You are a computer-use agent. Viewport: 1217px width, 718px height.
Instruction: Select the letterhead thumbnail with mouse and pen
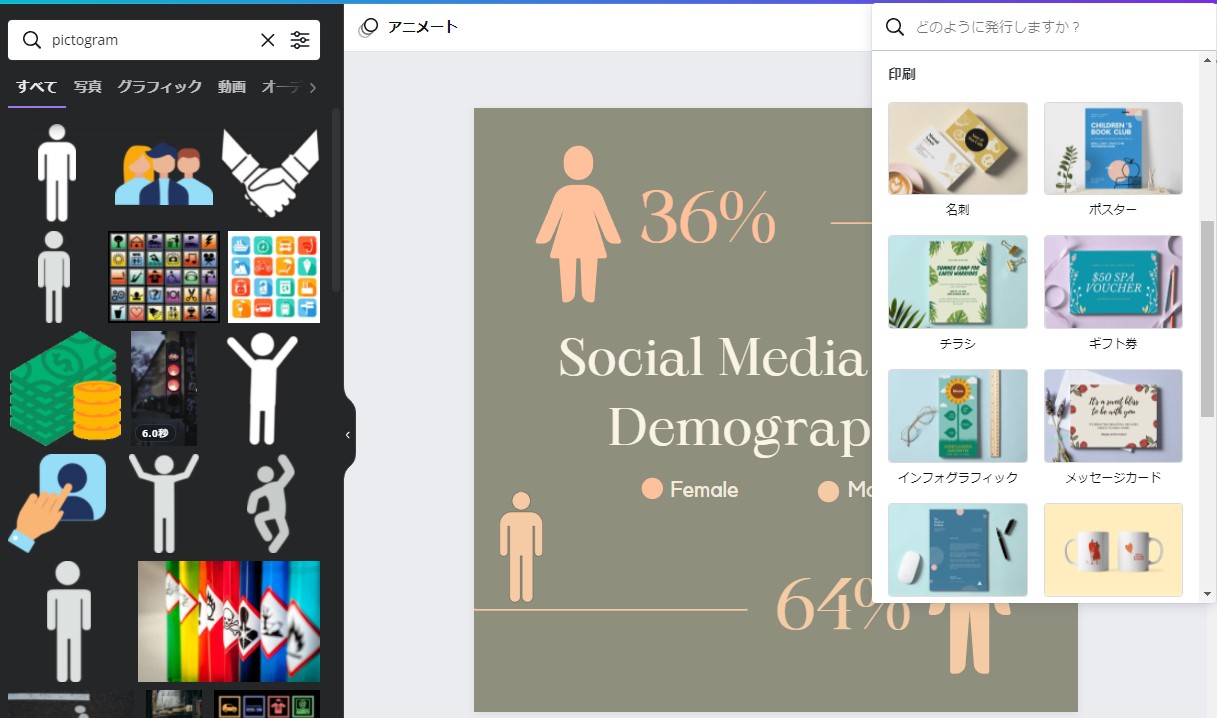[958, 550]
